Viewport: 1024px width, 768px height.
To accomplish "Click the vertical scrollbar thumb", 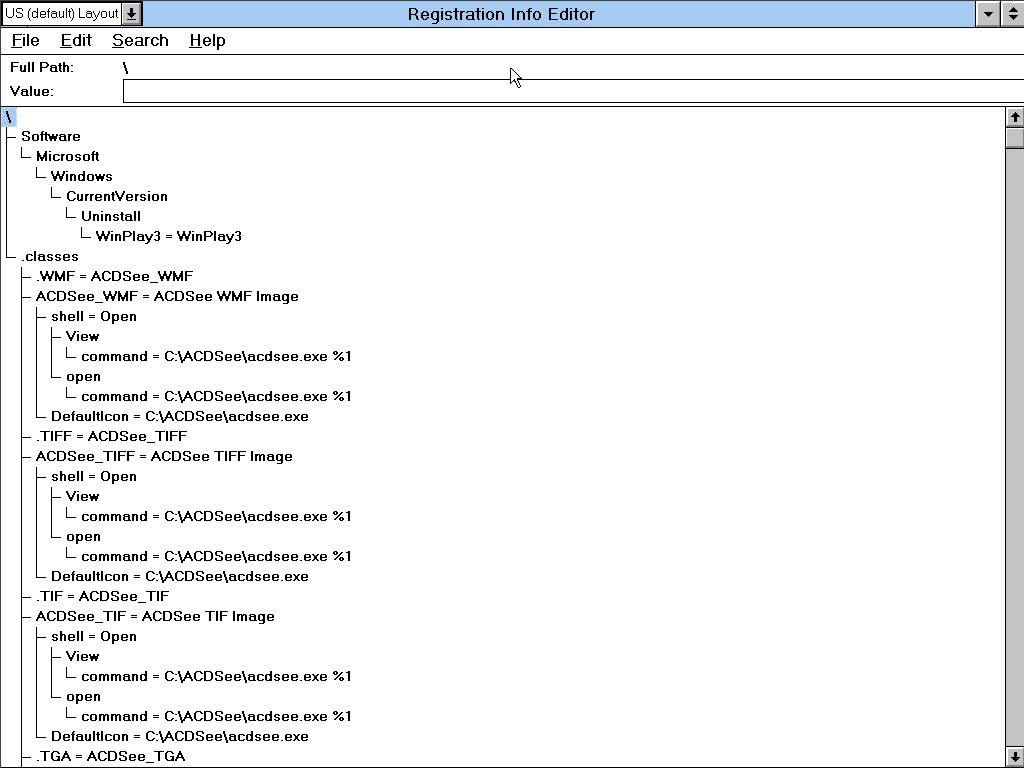I will tap(1014, 138).
